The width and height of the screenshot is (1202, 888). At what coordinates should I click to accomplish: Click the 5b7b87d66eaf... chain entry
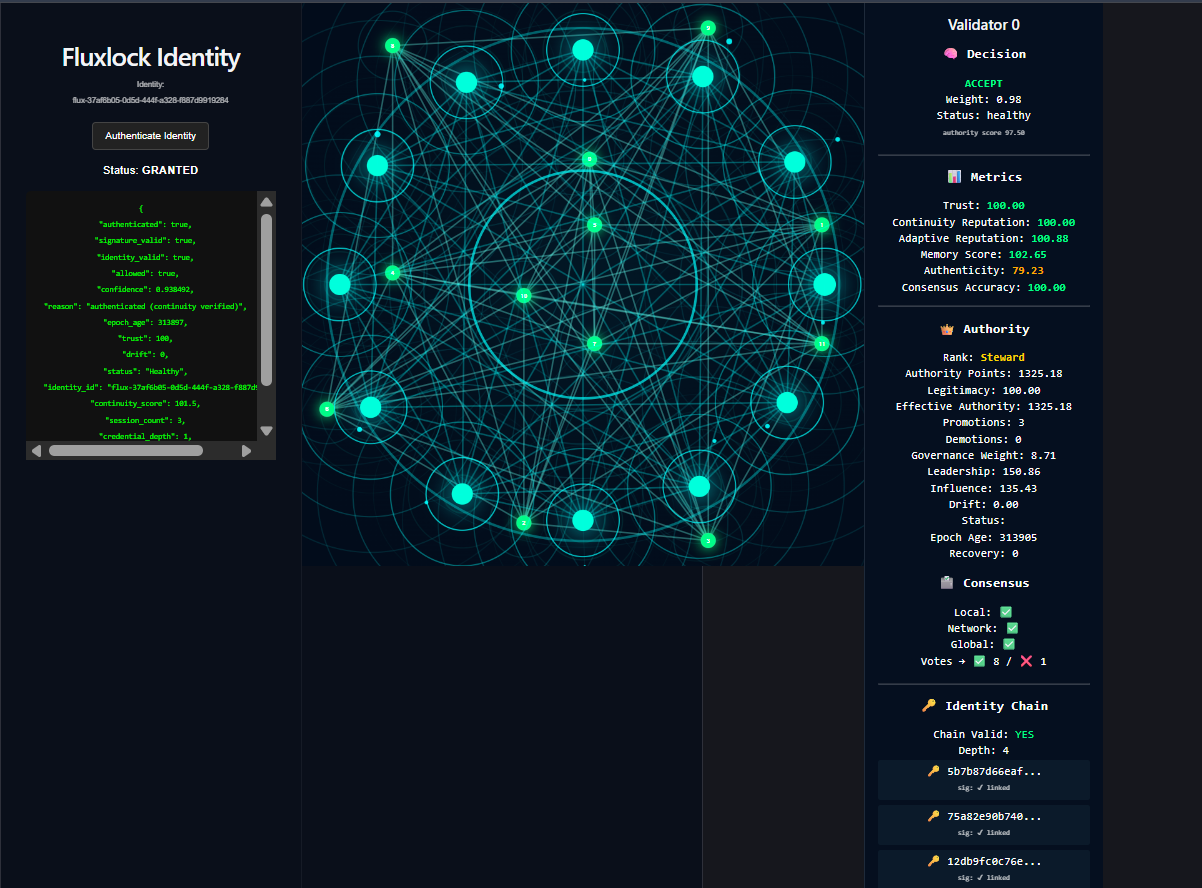984,780
